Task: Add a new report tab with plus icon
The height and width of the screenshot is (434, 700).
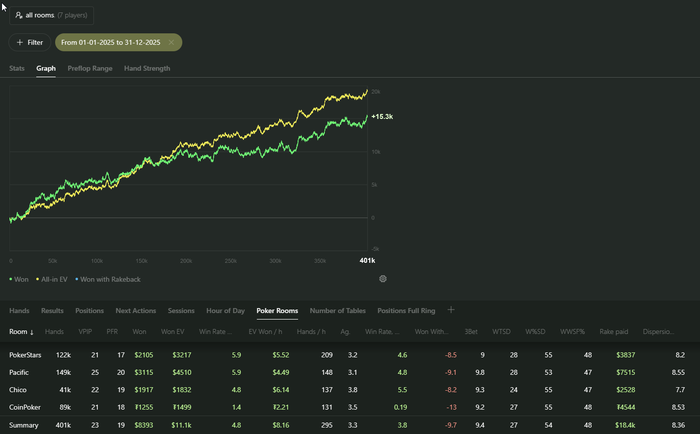Action: (451, 310)
